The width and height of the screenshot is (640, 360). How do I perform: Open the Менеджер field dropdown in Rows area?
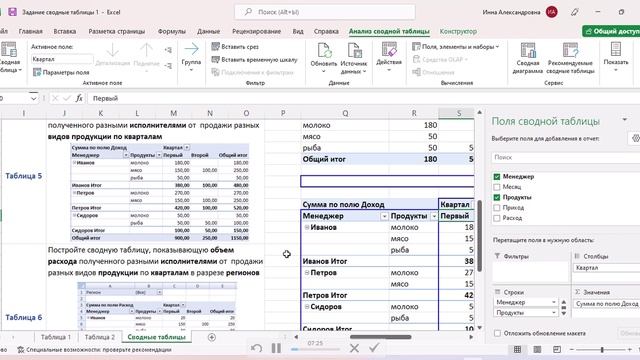coord(553,302)
